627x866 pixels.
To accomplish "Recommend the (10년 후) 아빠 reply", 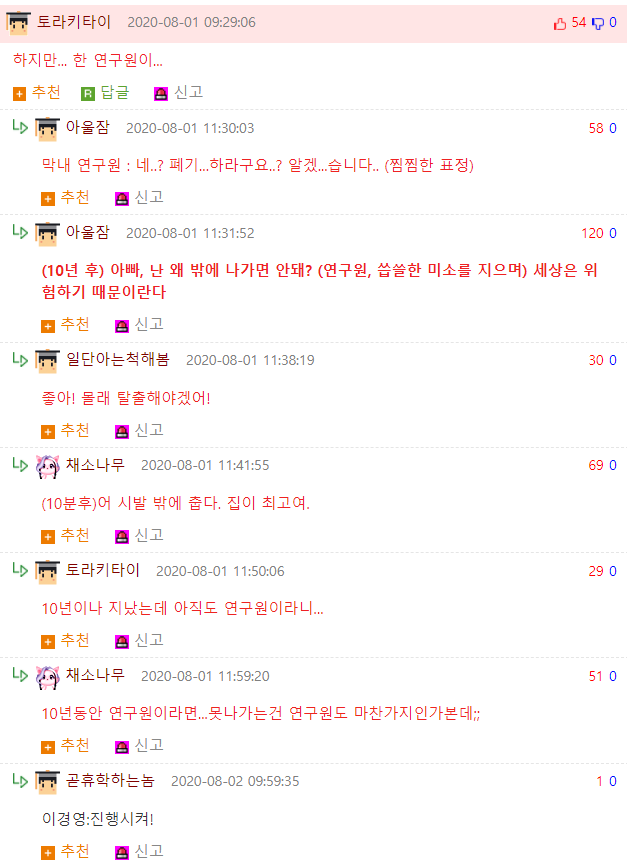I will coord(65,325).
